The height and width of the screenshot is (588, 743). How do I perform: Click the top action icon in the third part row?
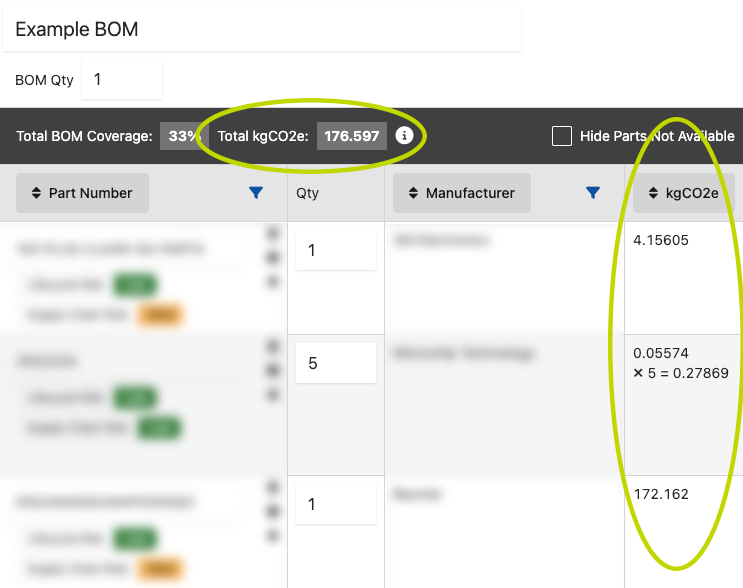[x=271, y=487]
